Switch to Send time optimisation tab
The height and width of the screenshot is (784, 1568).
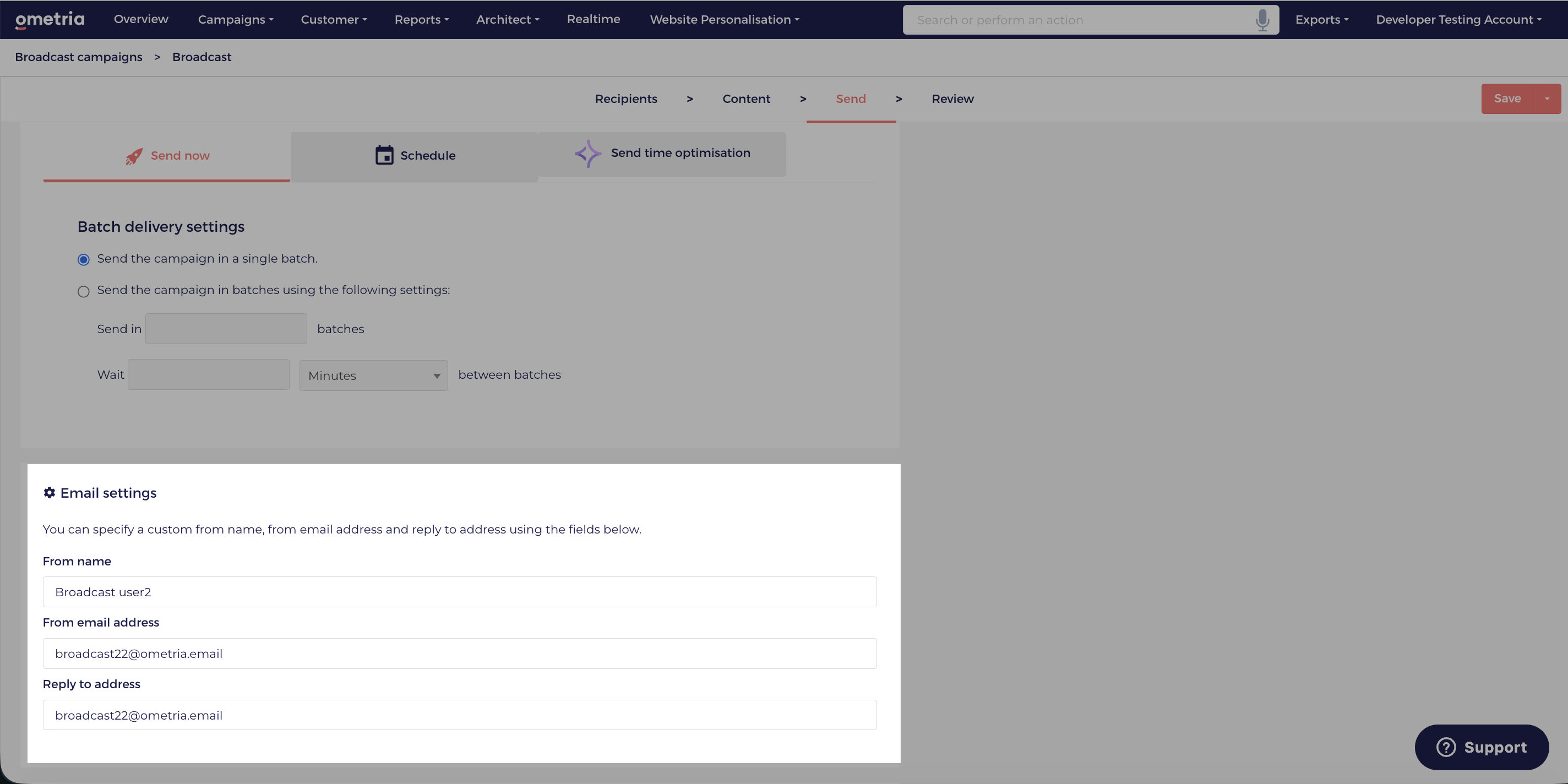click(662, 154)
